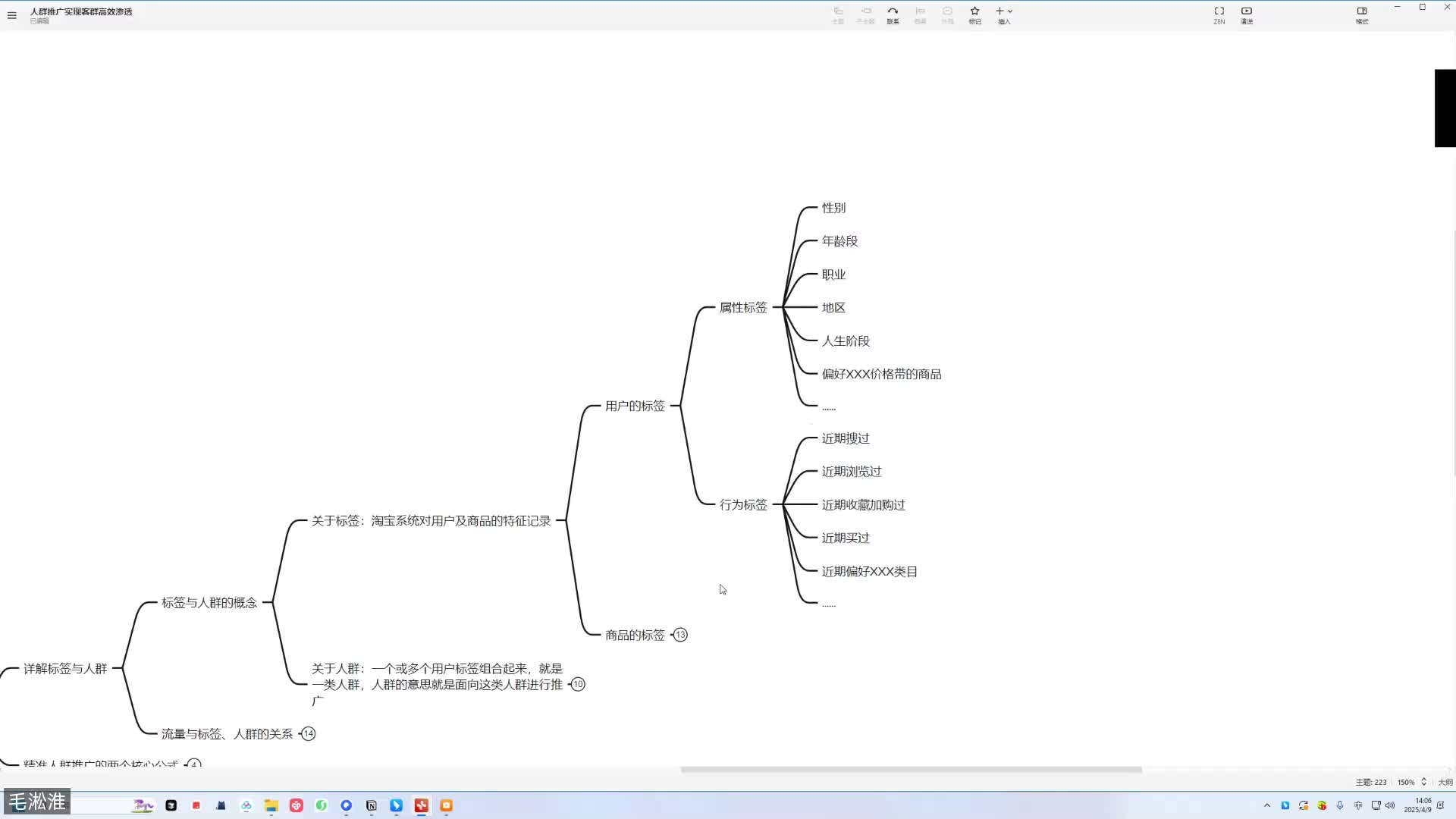The height and width of the screenshot is (819, 1456).
Task: Click the 标记 star marker icon
Action: click(974, 14)
